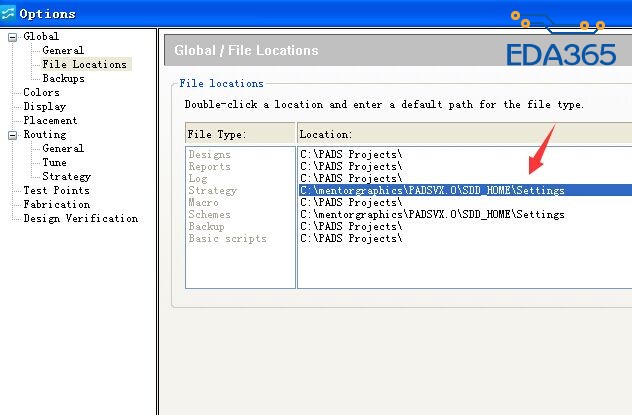Select Strategy under Routing
Viewport: 632px width, 415px height.
pyautogui.click(x=66, y=176)
